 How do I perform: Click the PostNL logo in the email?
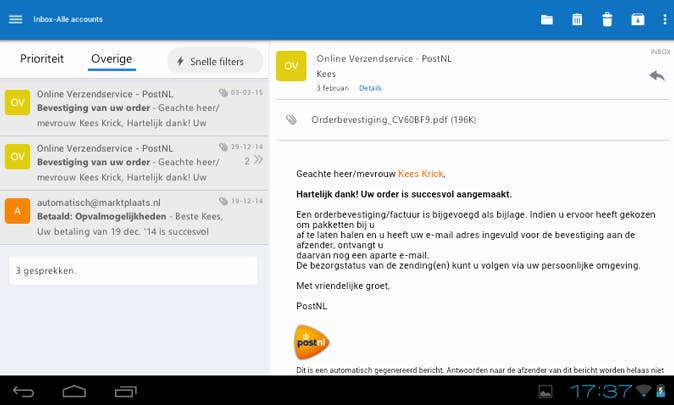(312, 342)
